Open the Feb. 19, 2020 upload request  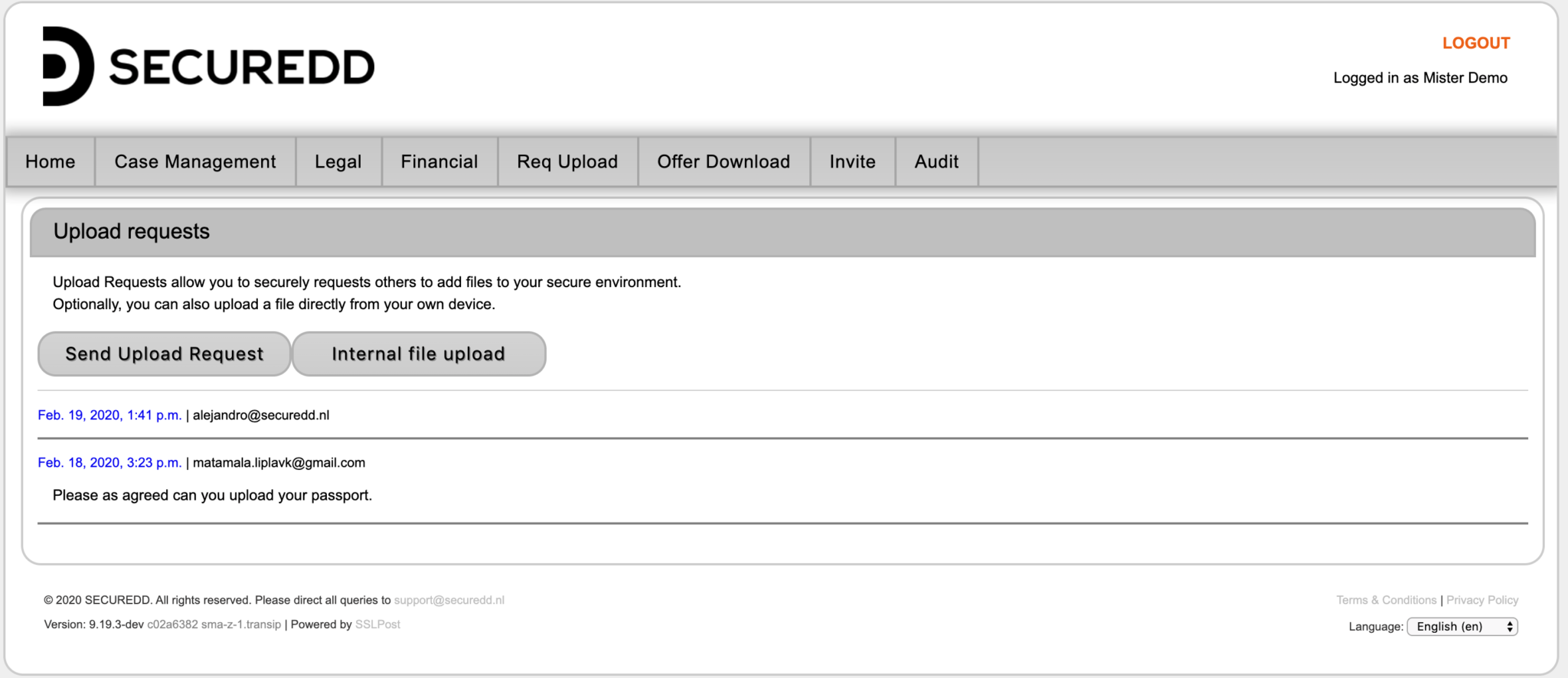tap(109, 416)
